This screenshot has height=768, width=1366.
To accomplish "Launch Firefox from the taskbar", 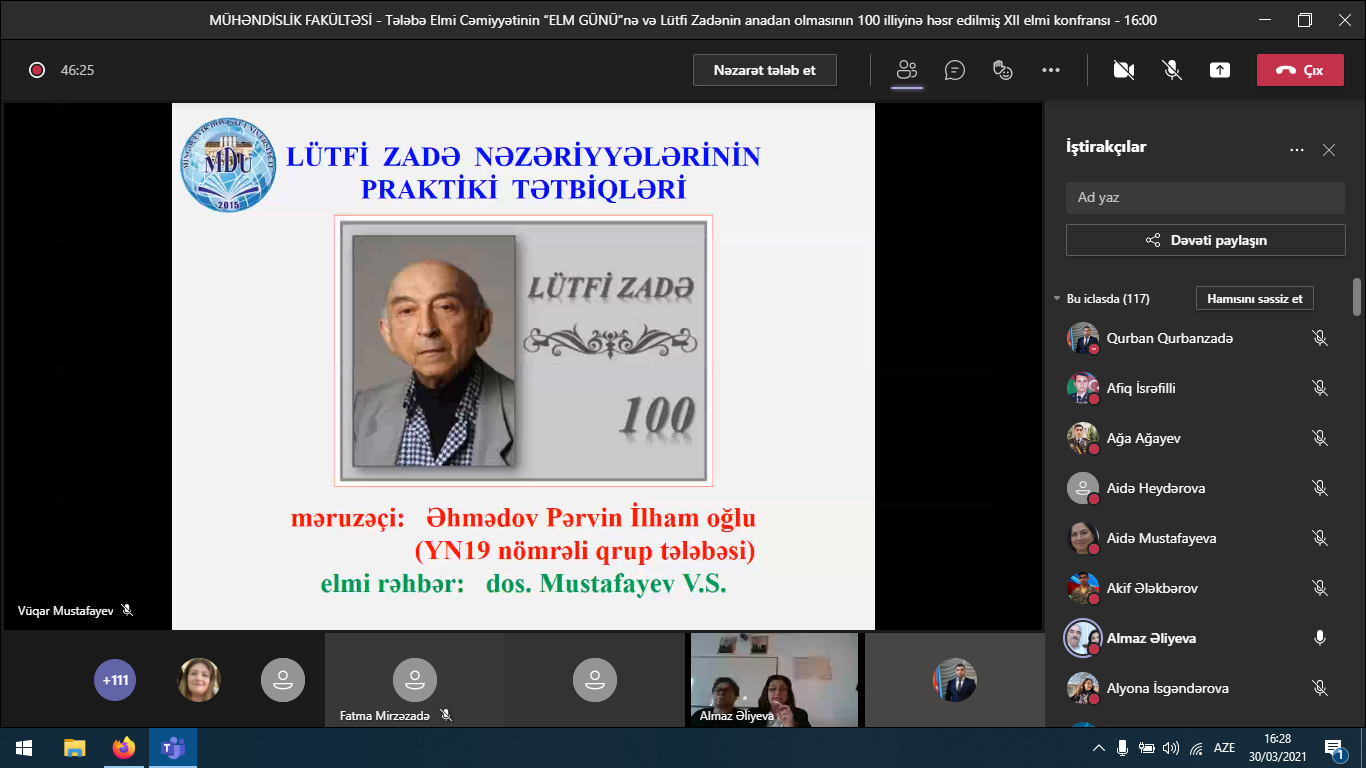I will pos(124,748).
